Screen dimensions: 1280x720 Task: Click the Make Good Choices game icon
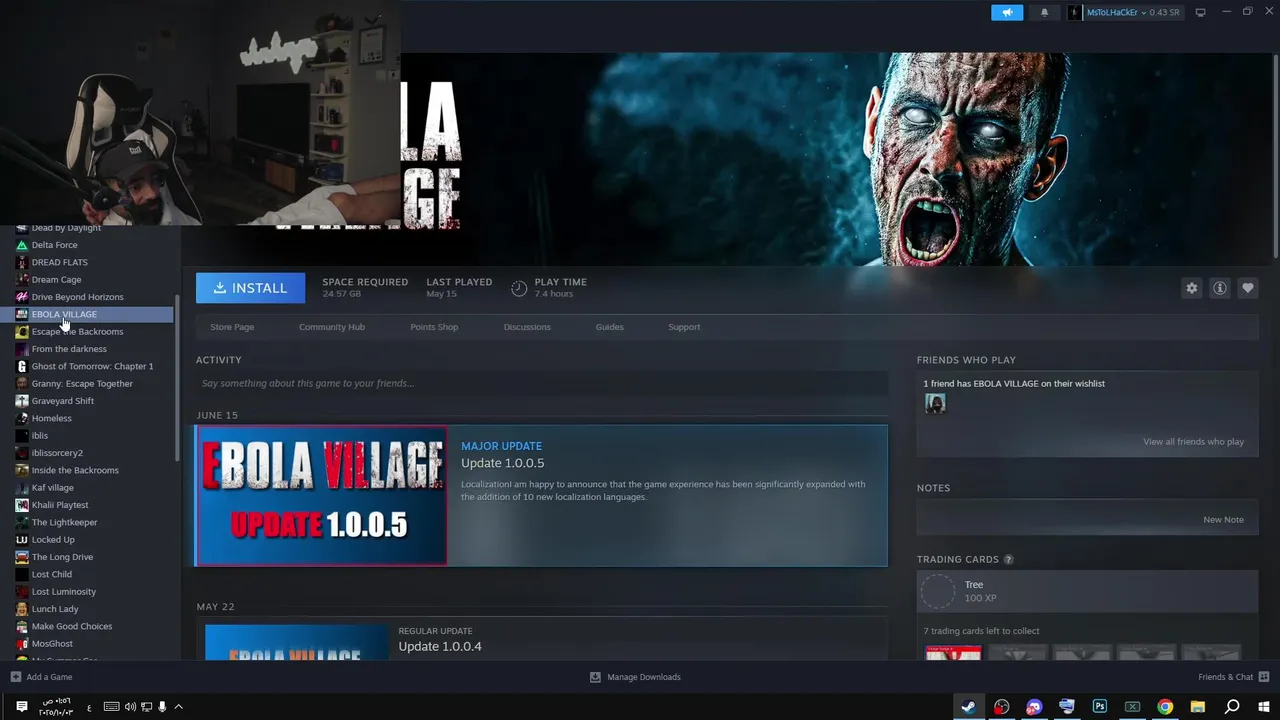click(22, 626)
